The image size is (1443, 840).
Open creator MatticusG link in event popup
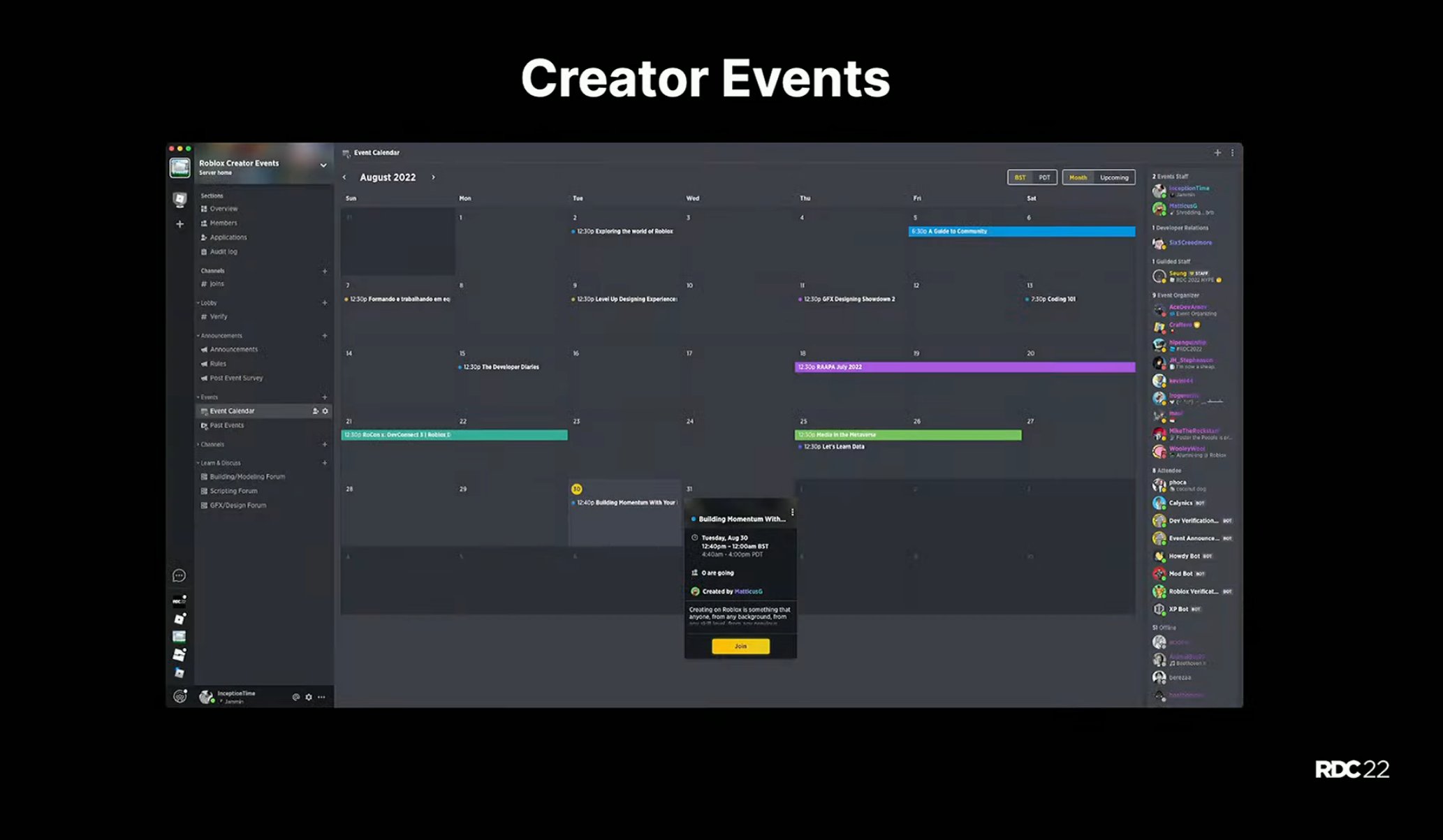pos(748,591)
